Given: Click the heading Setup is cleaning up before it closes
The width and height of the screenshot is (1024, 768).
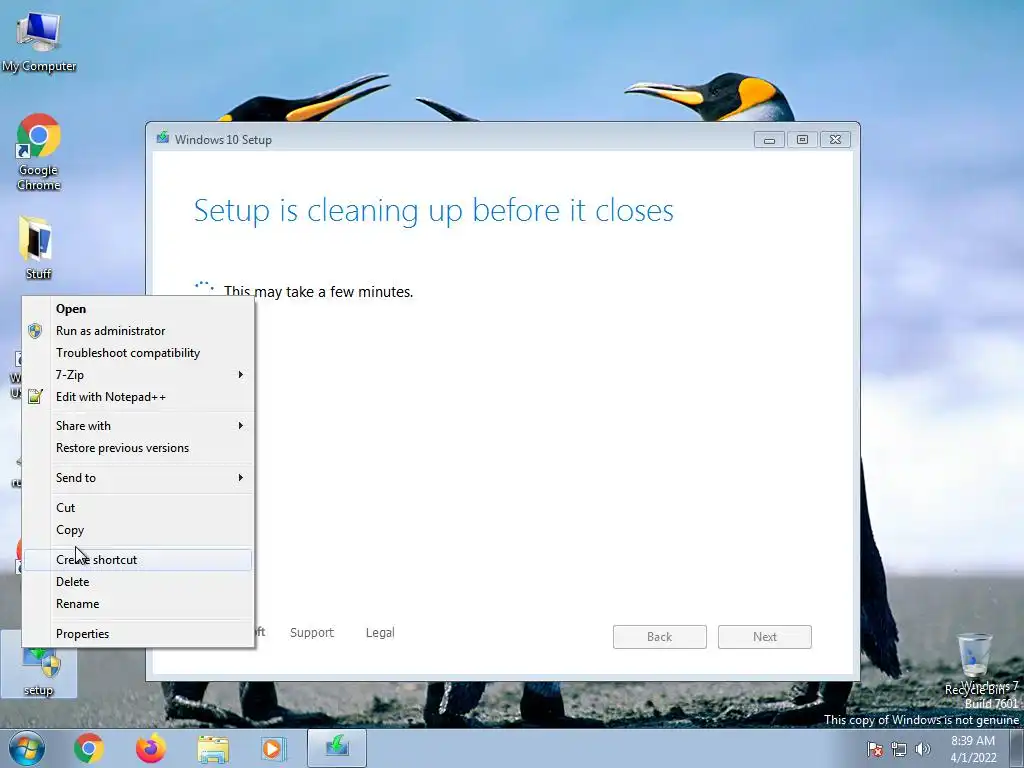Looking at the screenshot, I should tap(434, 211).
